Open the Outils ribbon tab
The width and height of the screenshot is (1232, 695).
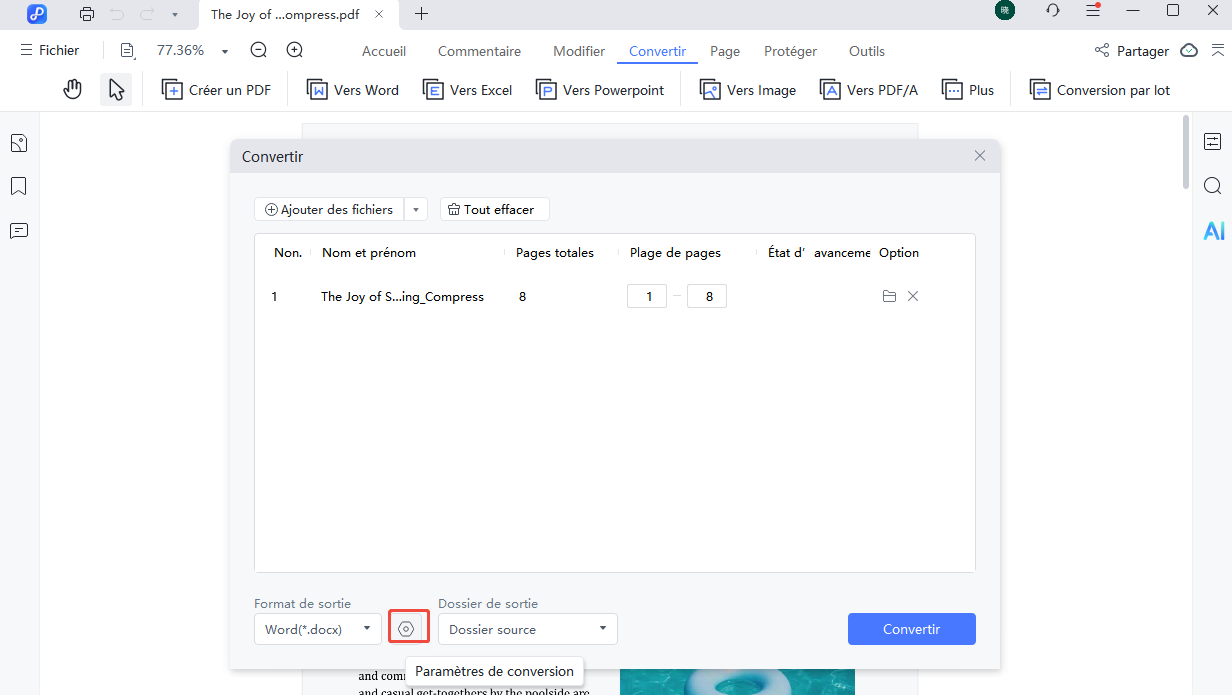coord(866,51)
